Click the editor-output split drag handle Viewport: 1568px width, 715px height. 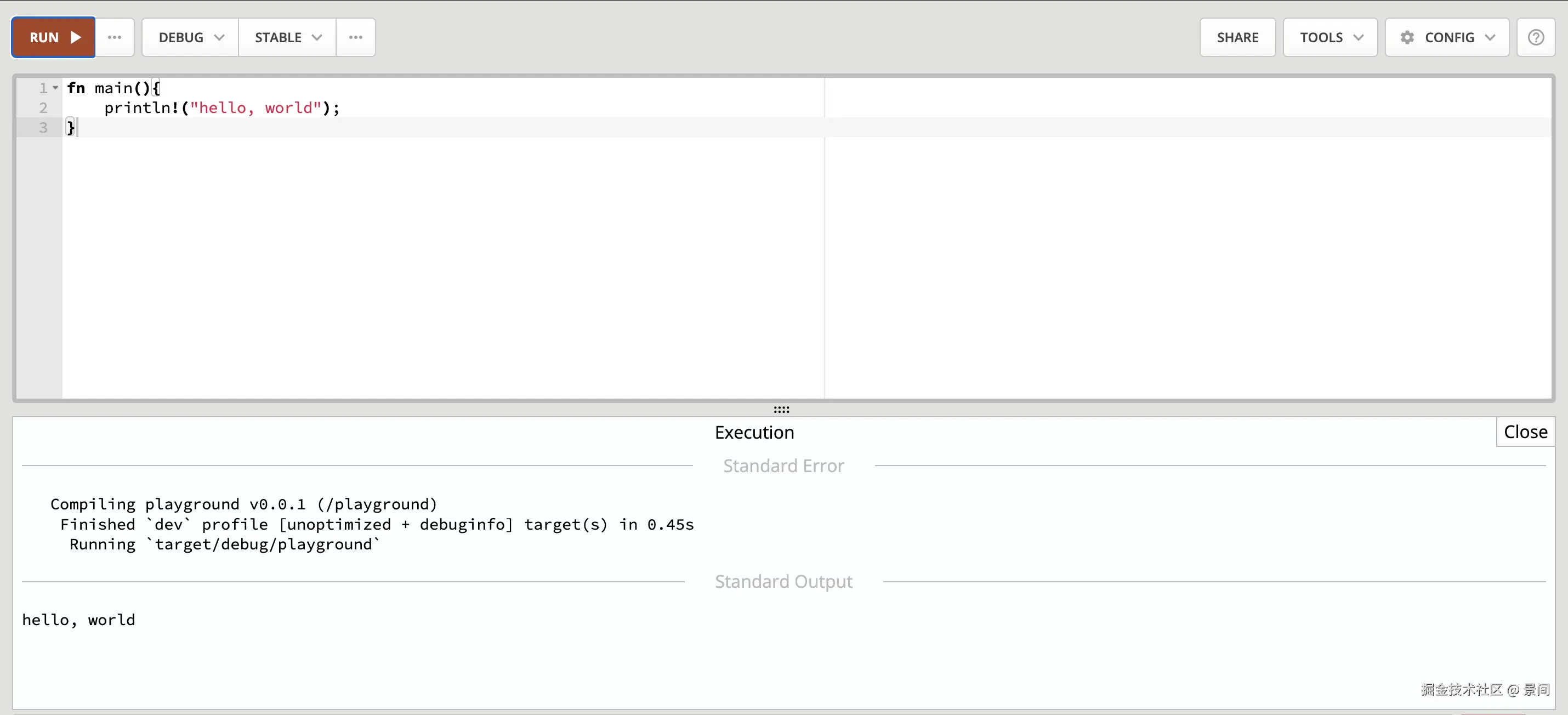point(781,410)
